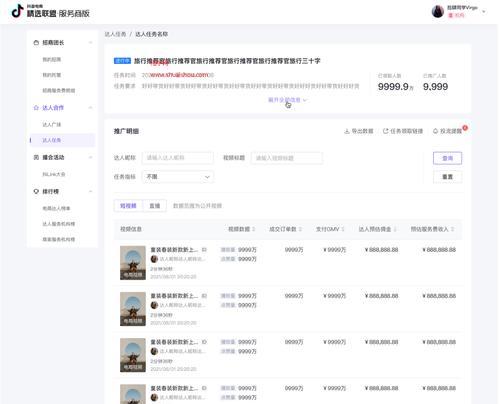Click the 招商团长 sidebar icon

point(36,43)
